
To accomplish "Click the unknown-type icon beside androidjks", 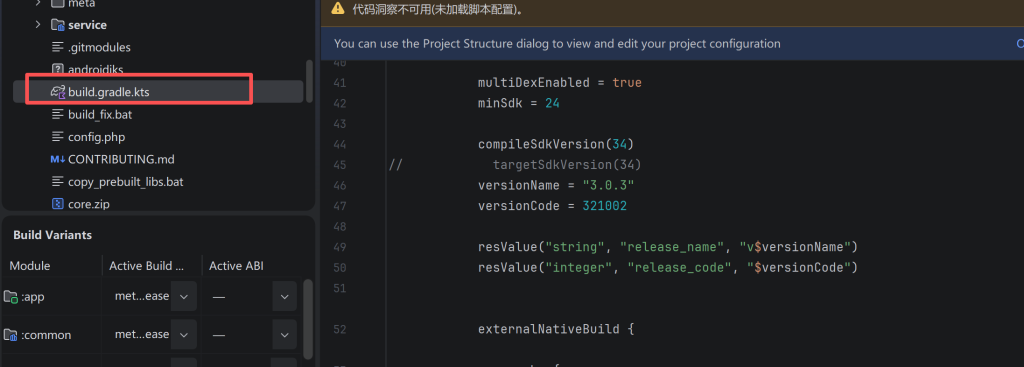I will pos(57,69).
